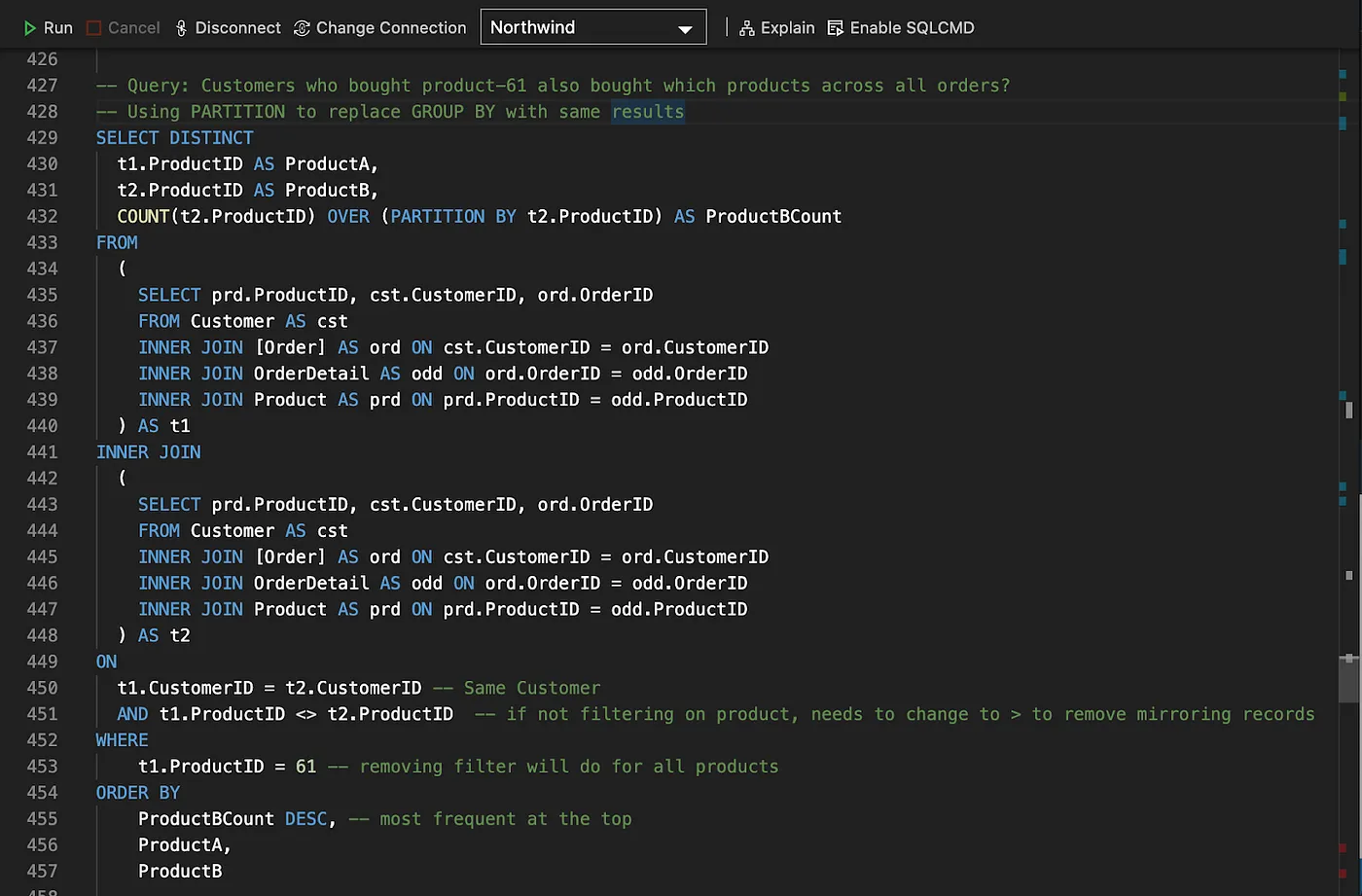Click line number 429 in the gutter
This screenshot has height=896, width=1362.
tap(42, 138)
